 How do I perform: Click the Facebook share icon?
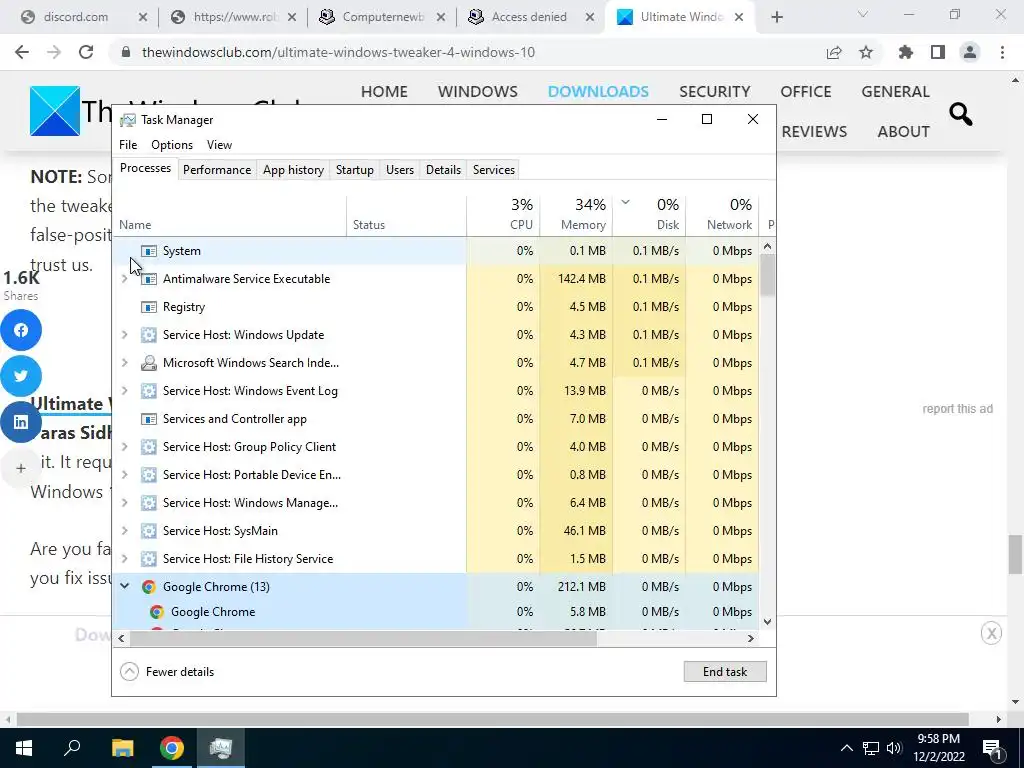pos(21,330)
